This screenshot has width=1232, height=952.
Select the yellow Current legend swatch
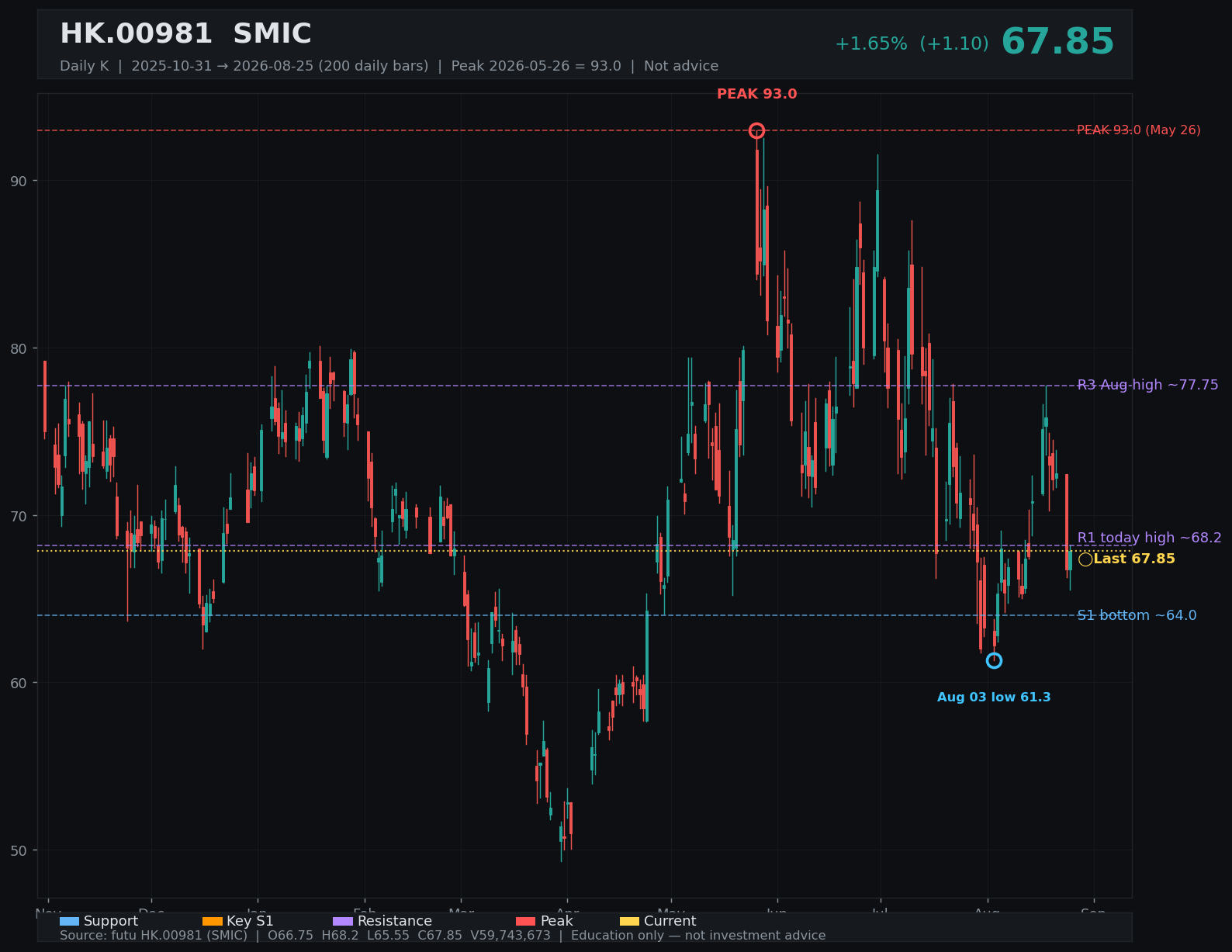tap(629, 921)
